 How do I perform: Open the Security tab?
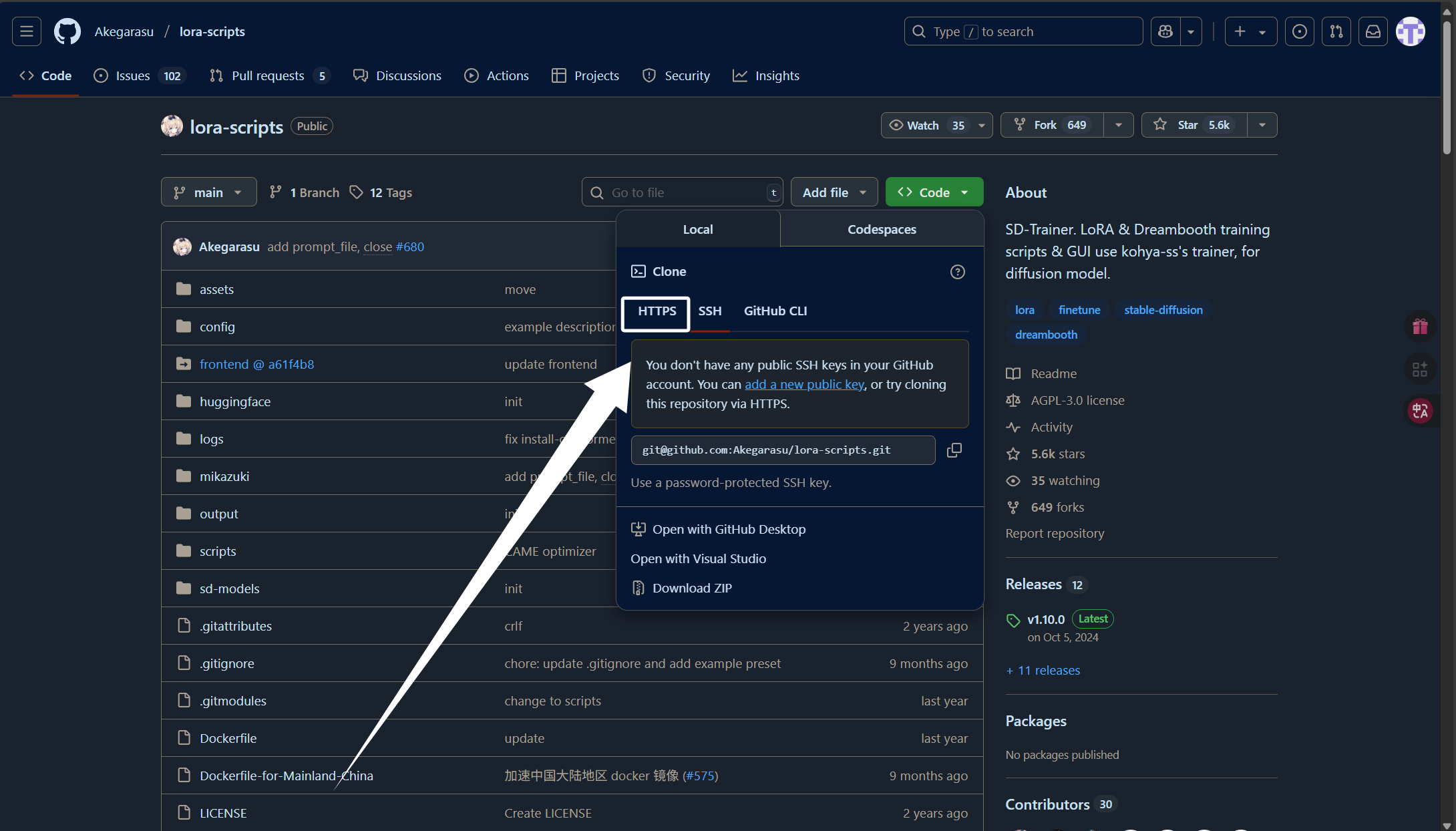(x=677, y=75)
